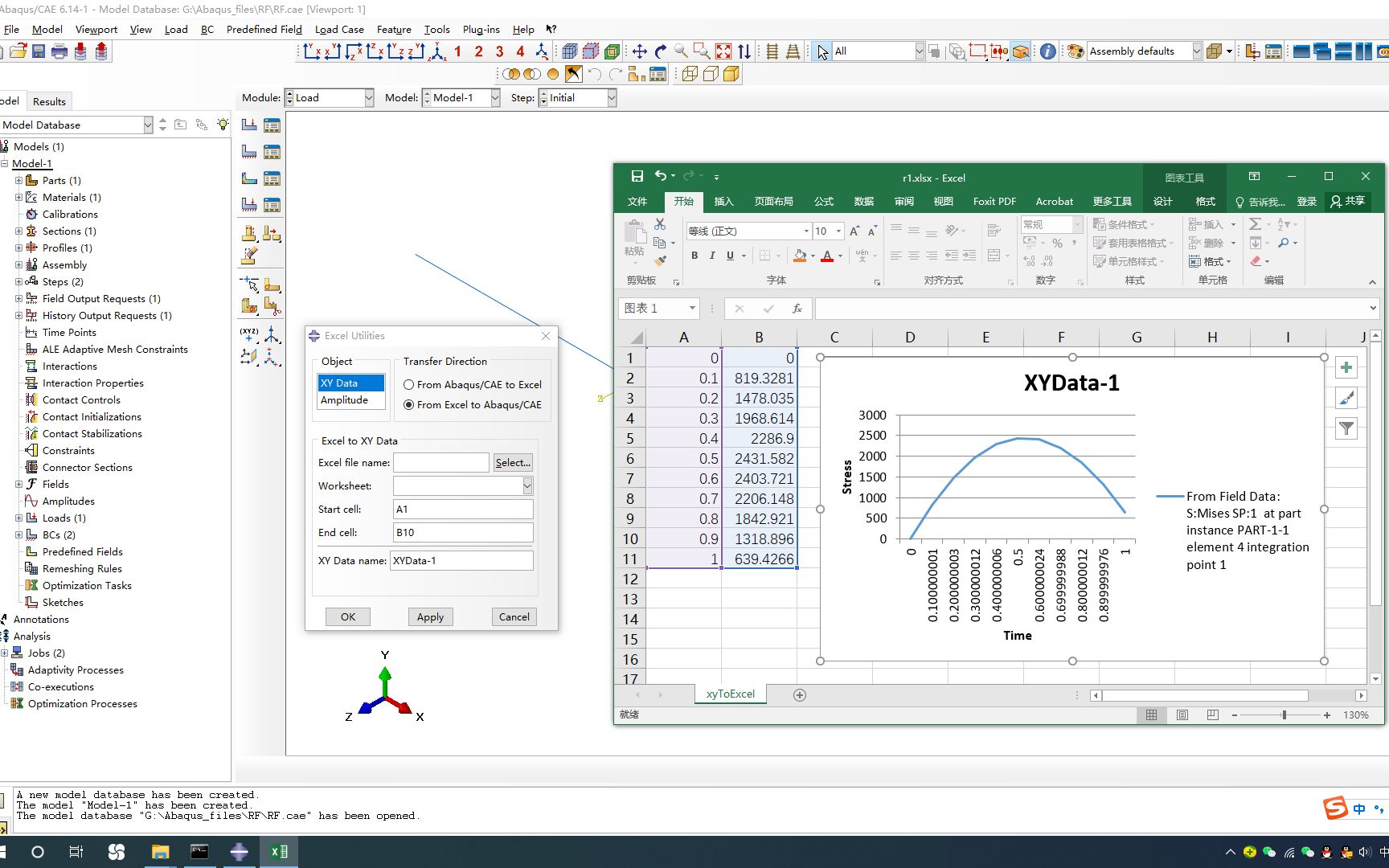
Task: Click the Excel fill color bucket
Action: 800,256
